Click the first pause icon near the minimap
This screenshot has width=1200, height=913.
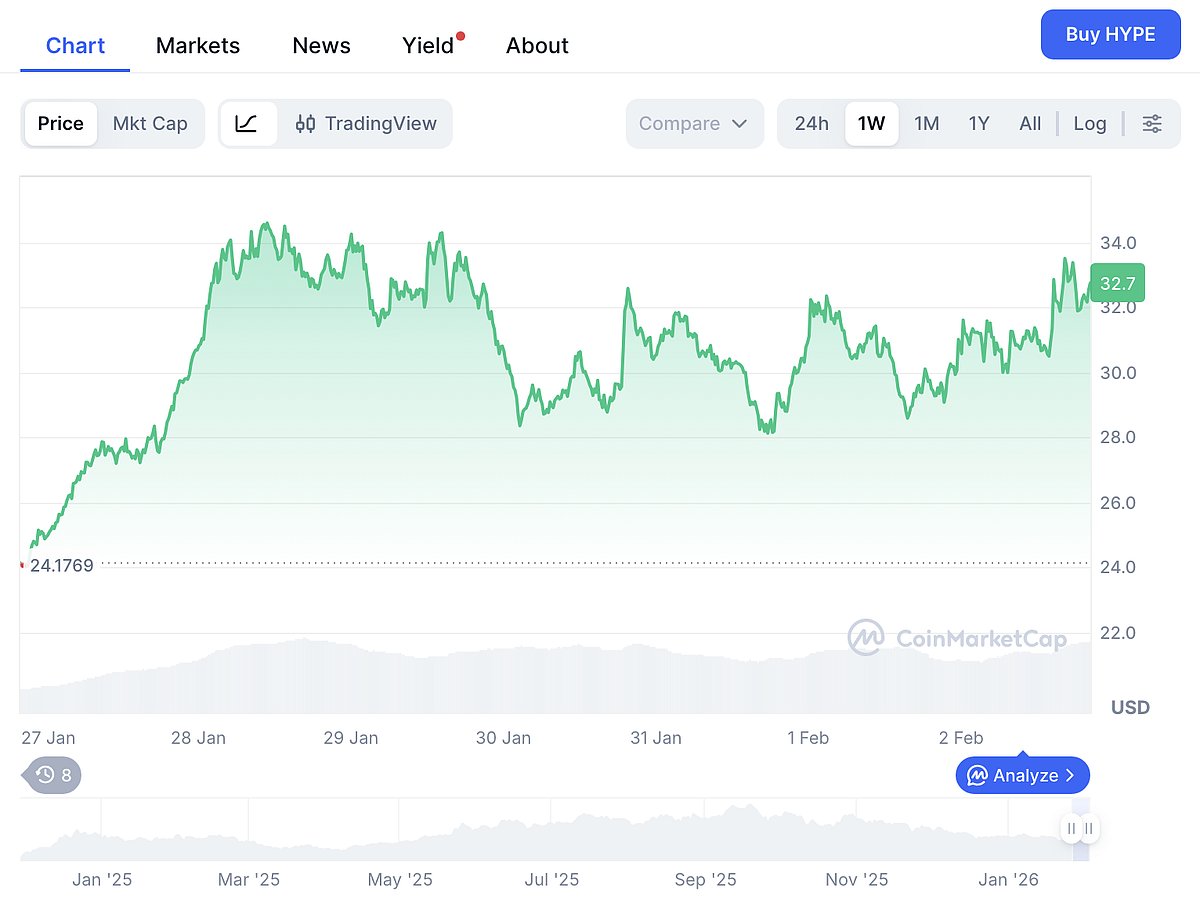1071,828
